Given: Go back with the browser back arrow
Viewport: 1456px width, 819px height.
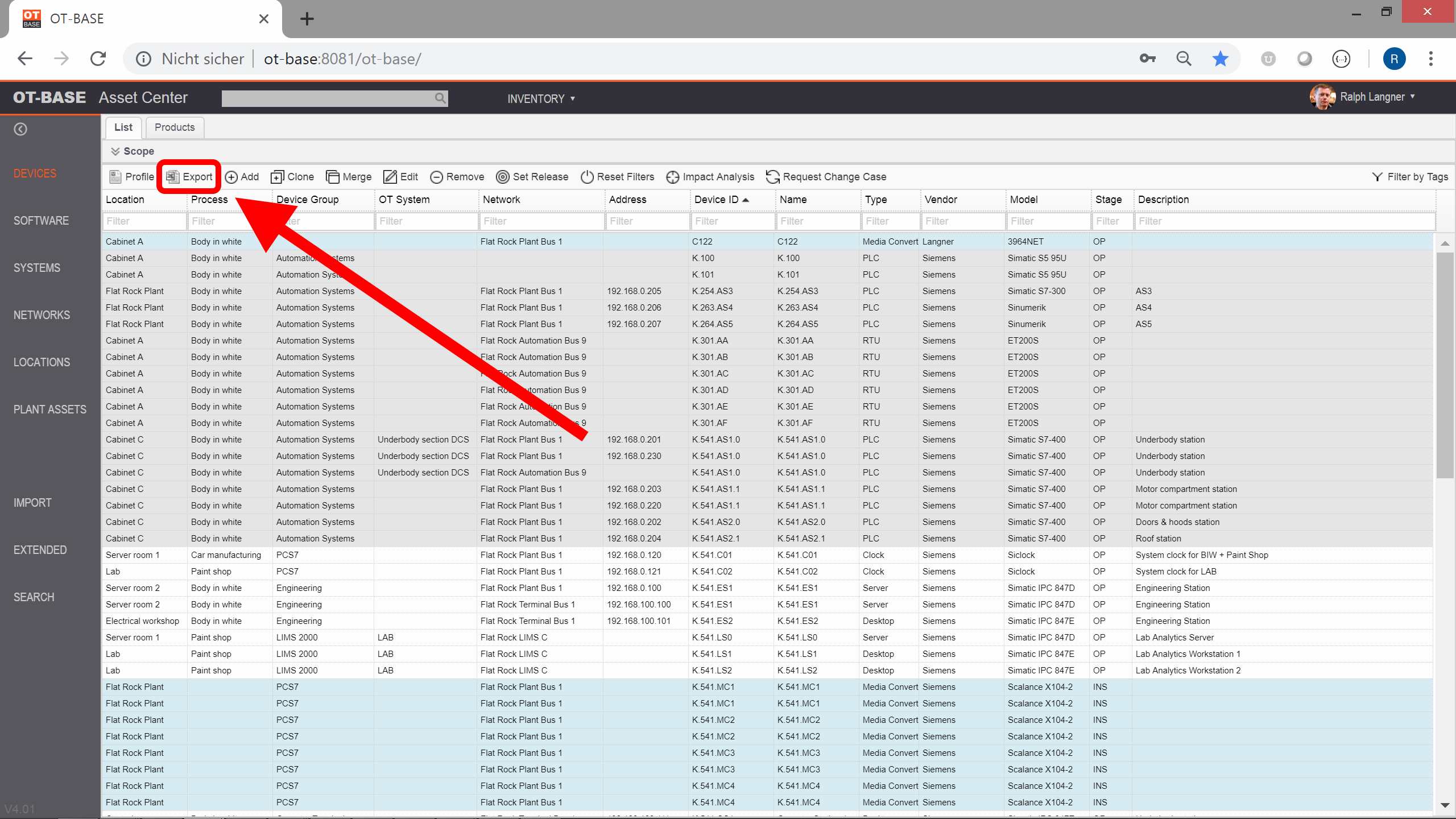Looking at the screenshot, I should point(24,59).
